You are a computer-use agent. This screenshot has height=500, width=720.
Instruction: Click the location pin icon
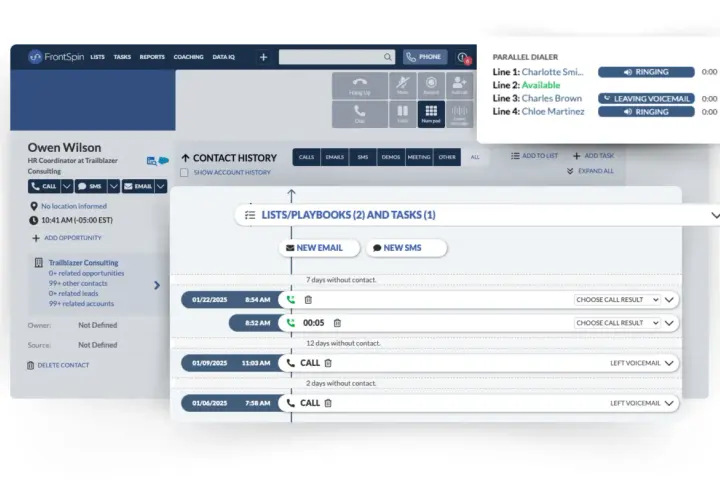(34, 206)
